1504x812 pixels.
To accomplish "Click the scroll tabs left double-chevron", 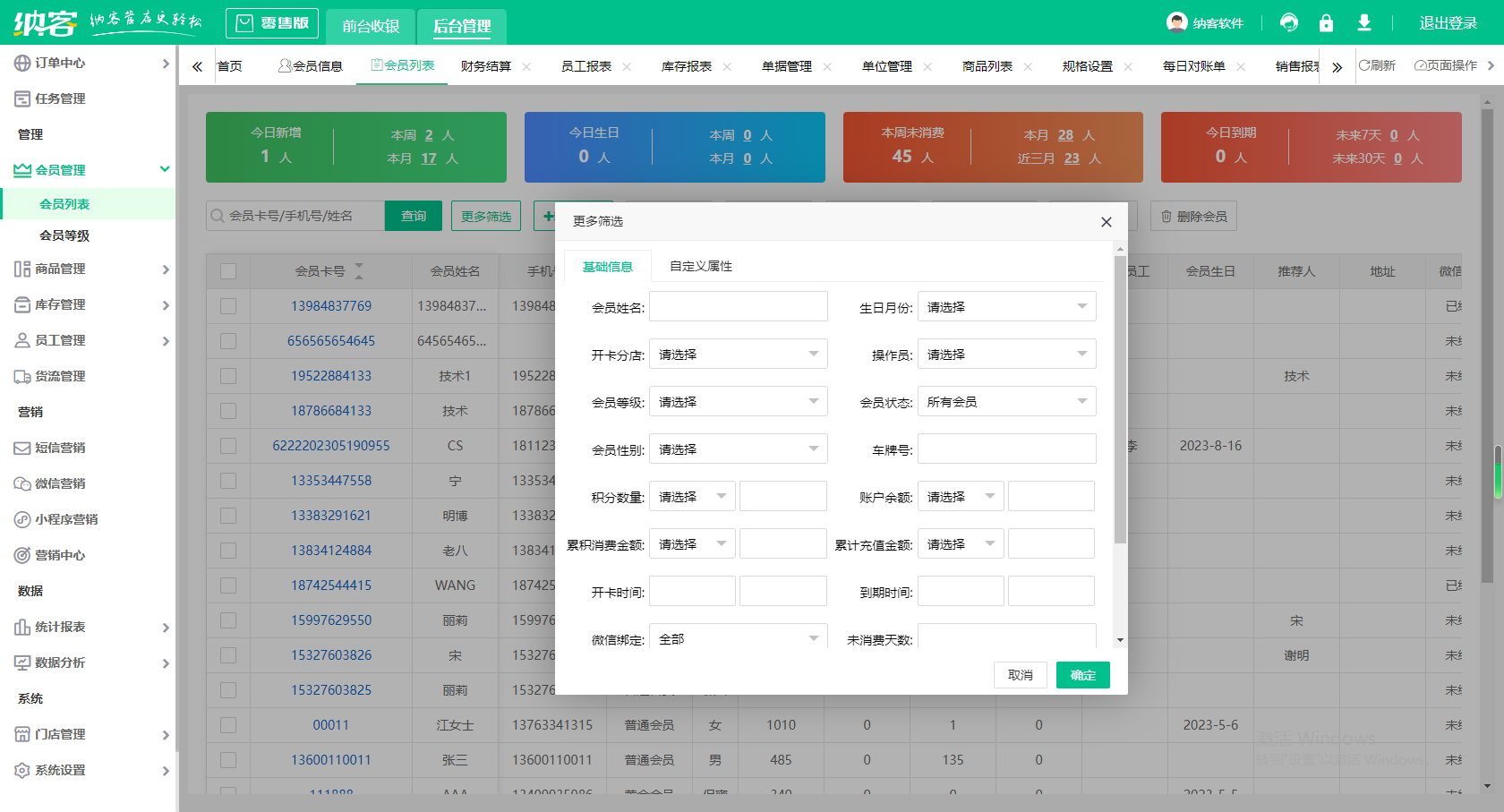I will tap(197, 66).
